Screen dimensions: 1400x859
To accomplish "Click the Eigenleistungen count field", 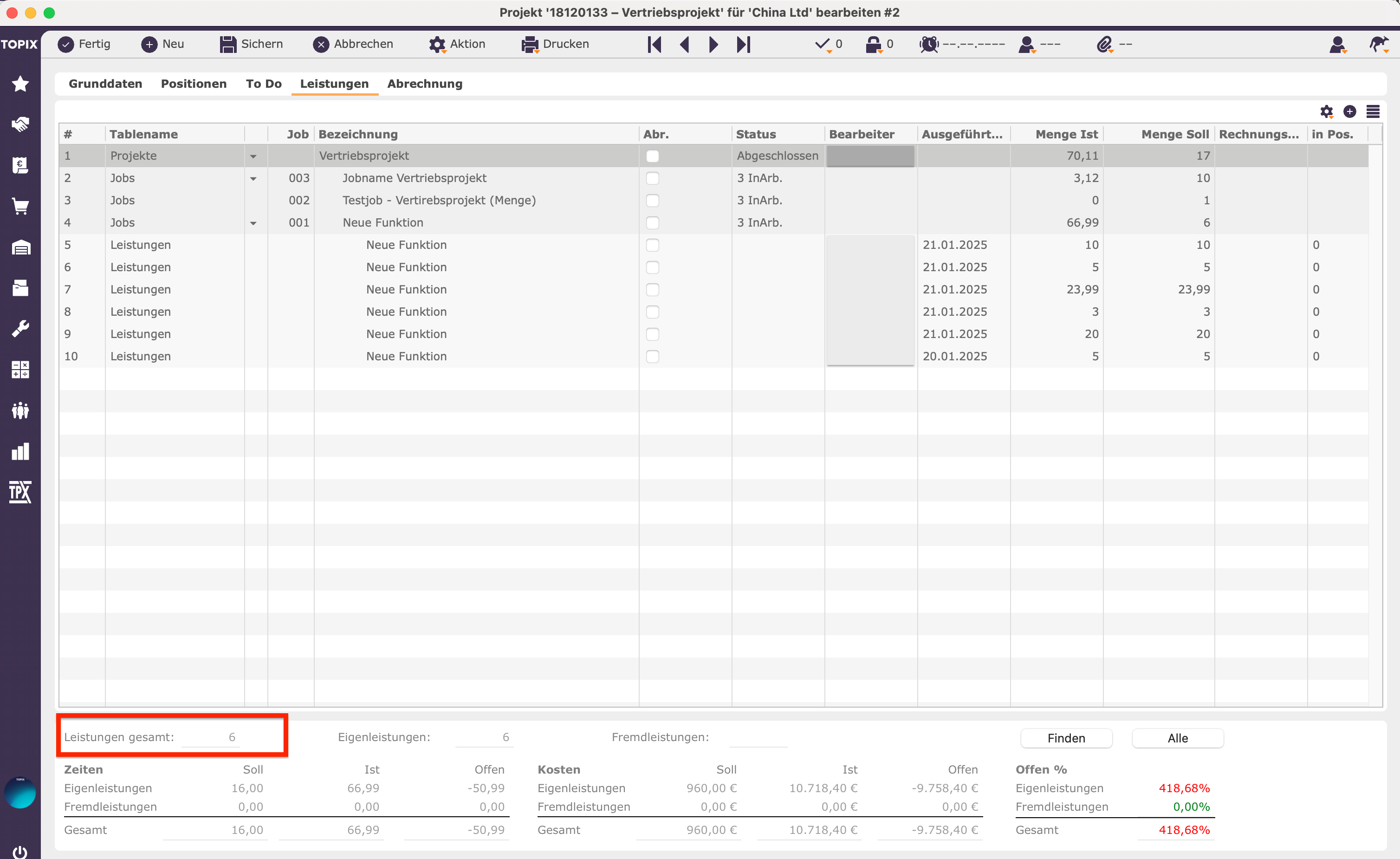I will coord(484,737).
